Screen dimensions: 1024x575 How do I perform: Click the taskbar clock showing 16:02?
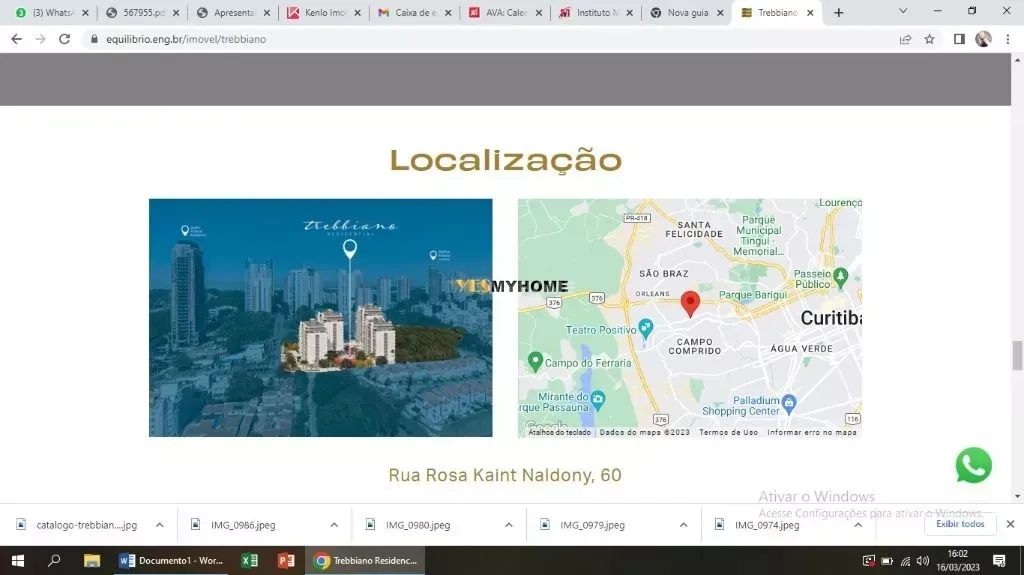pyautogui.click(x=957, y=561)
